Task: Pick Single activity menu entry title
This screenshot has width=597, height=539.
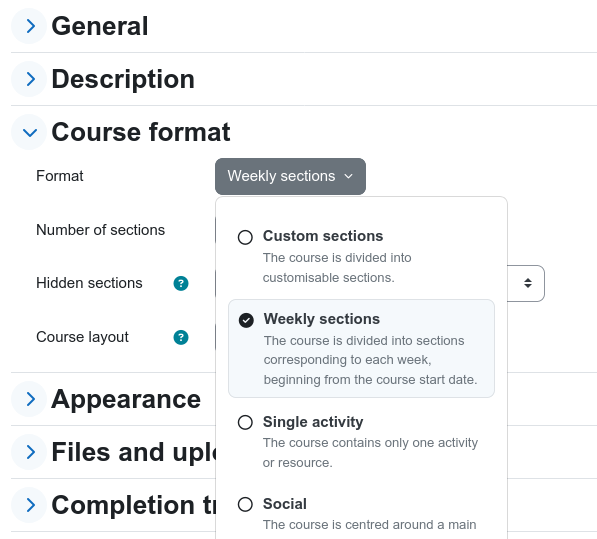Action: [313, 422]
